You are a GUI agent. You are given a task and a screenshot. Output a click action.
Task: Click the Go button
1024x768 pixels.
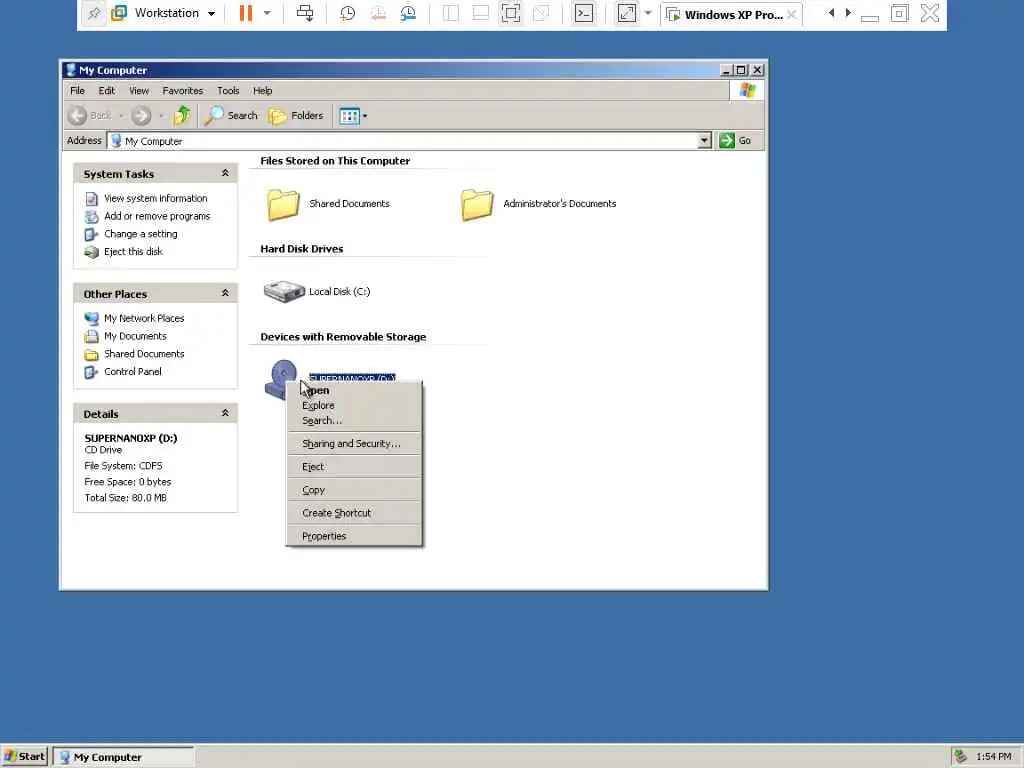click(x=735, y=140)
